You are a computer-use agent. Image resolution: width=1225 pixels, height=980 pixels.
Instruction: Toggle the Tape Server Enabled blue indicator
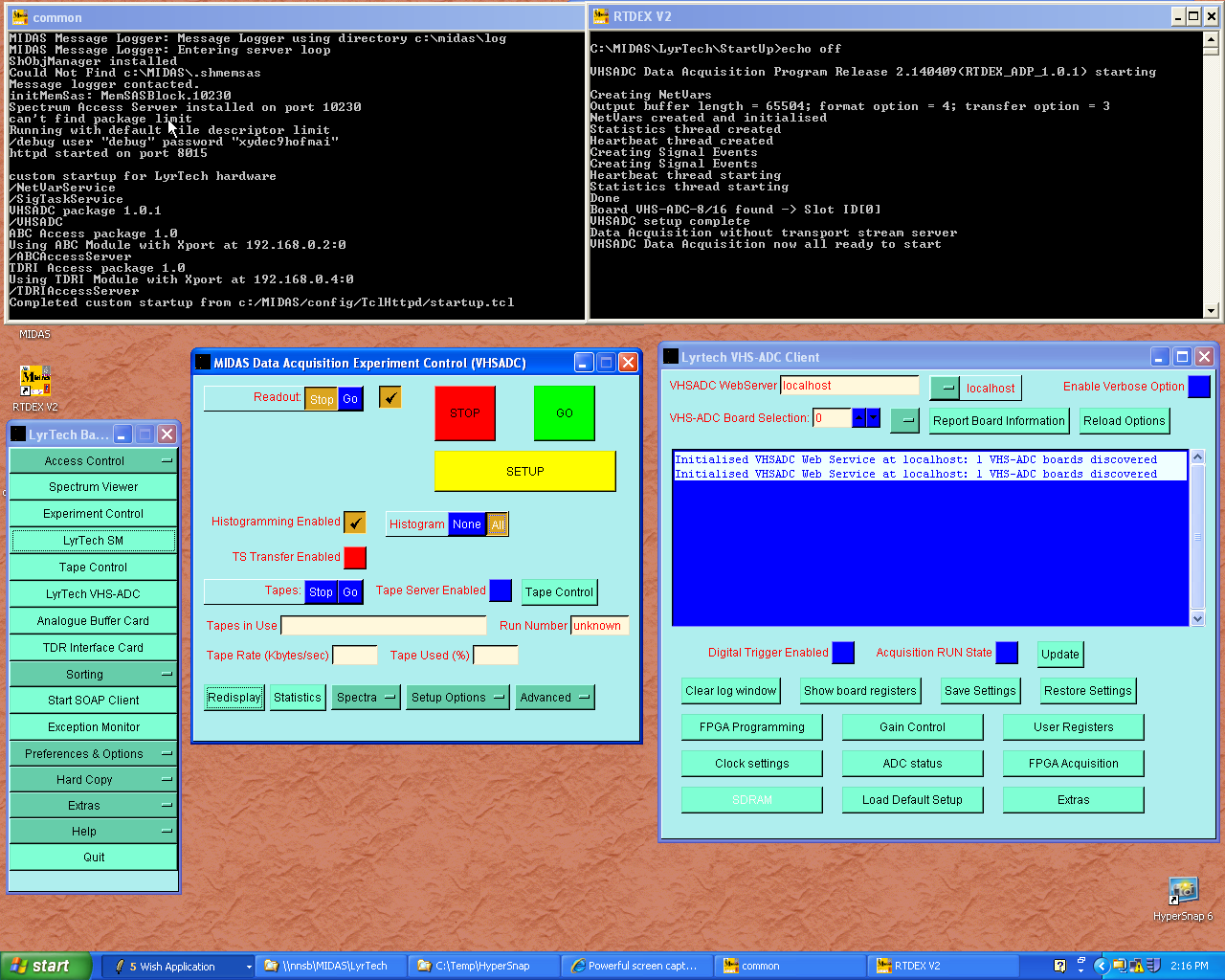click(501, 591)
